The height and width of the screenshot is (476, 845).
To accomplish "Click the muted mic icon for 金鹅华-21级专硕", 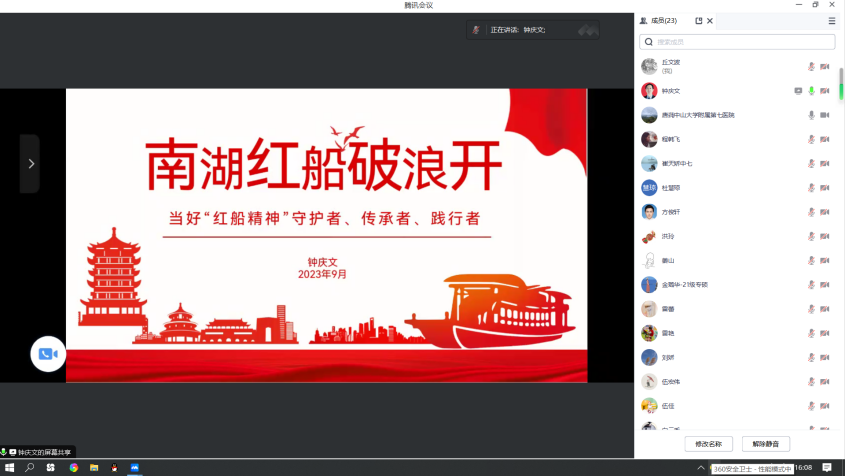I will tap(811, 285).
